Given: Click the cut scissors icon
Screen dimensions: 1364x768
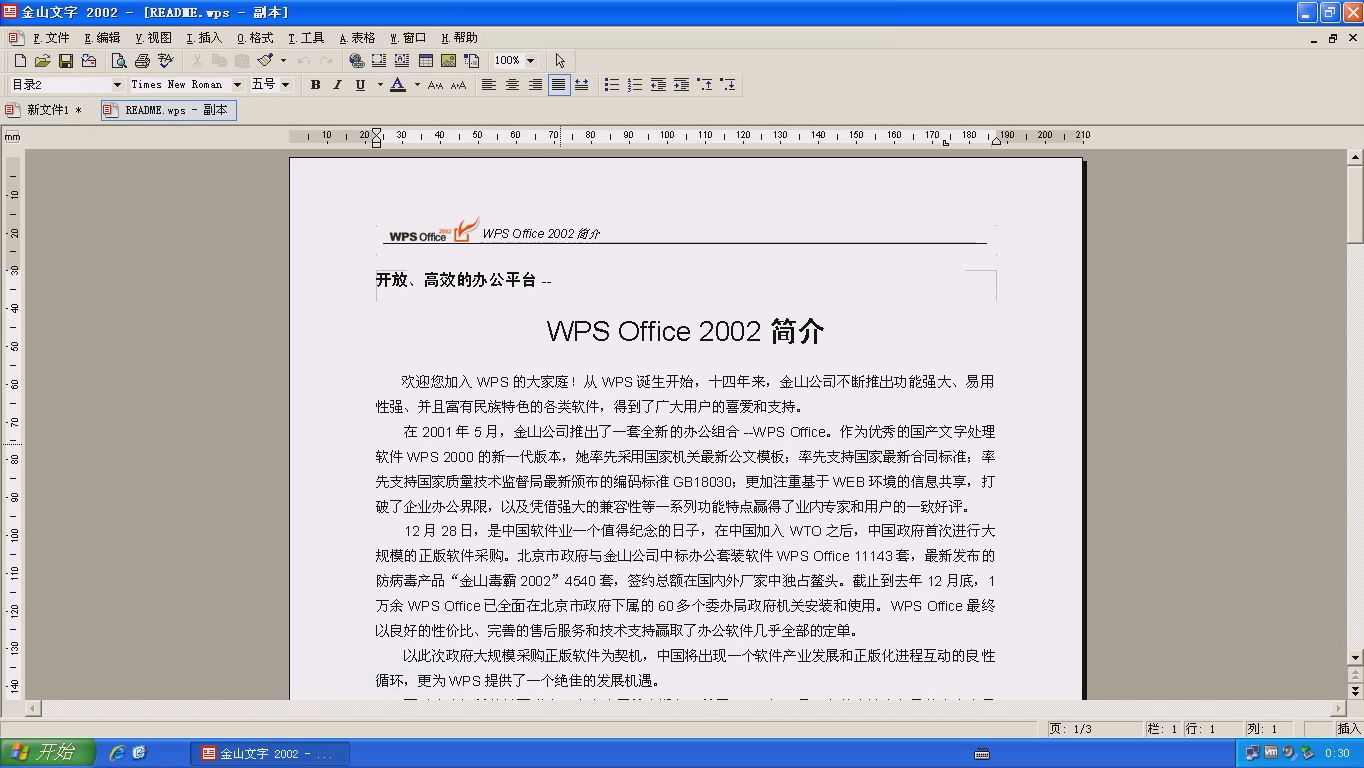Looking at the screenshot, I should coord(197,61).
